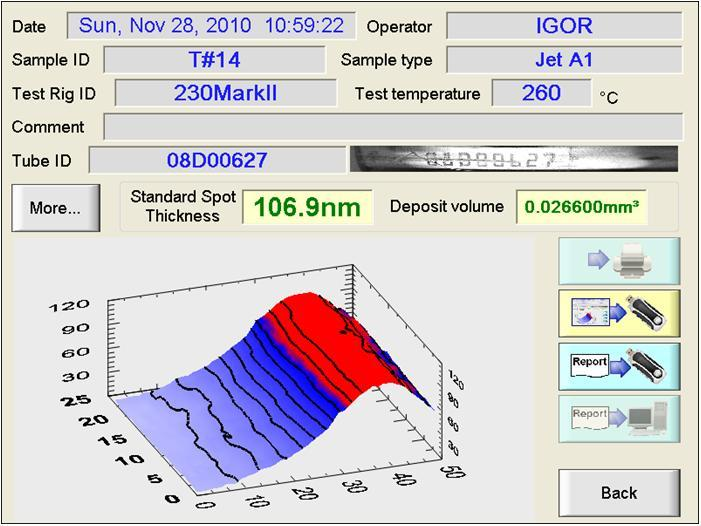Export the screen image to USB drive
Image resolution: width=701 pixels, height=526 pixels.
tap(618, 314)
